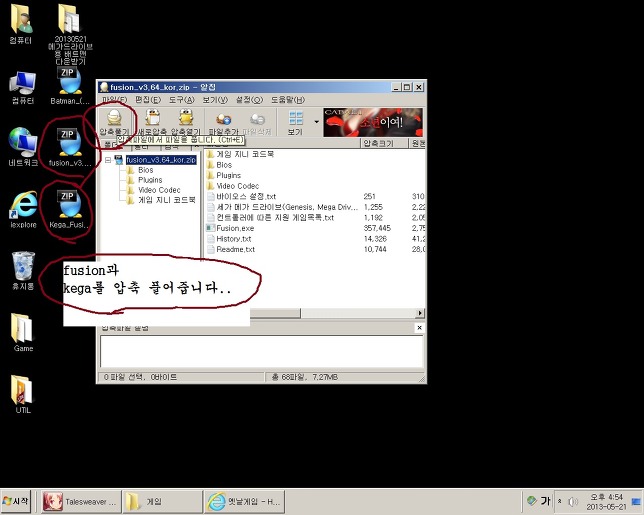Select the Bios folder in tree
This screenshot has height=515, width=644.
click(x=145, y=170)
